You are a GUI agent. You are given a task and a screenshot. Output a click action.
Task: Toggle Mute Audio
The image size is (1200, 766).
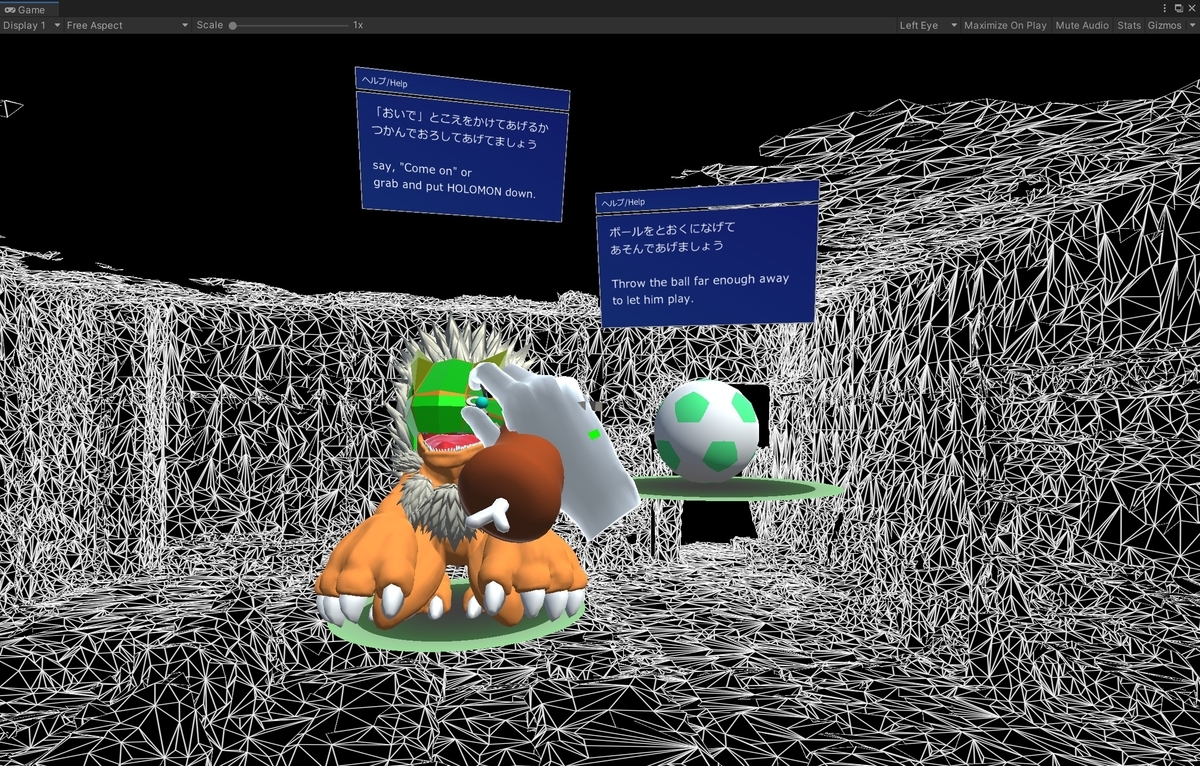pos(1082,25)
